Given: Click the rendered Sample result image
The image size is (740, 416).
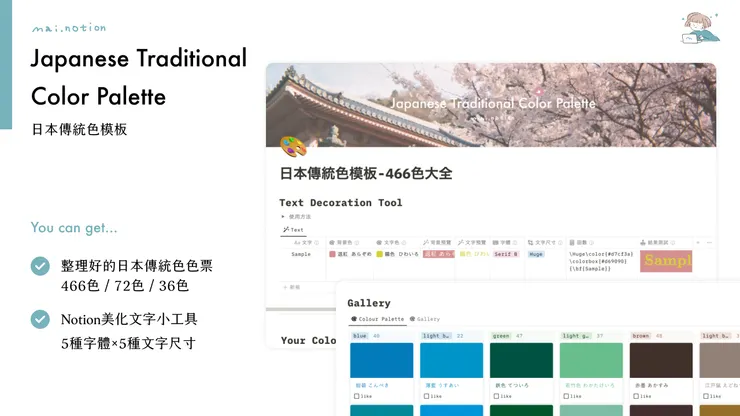Looking at the screenshot, I should pos(666,261).
